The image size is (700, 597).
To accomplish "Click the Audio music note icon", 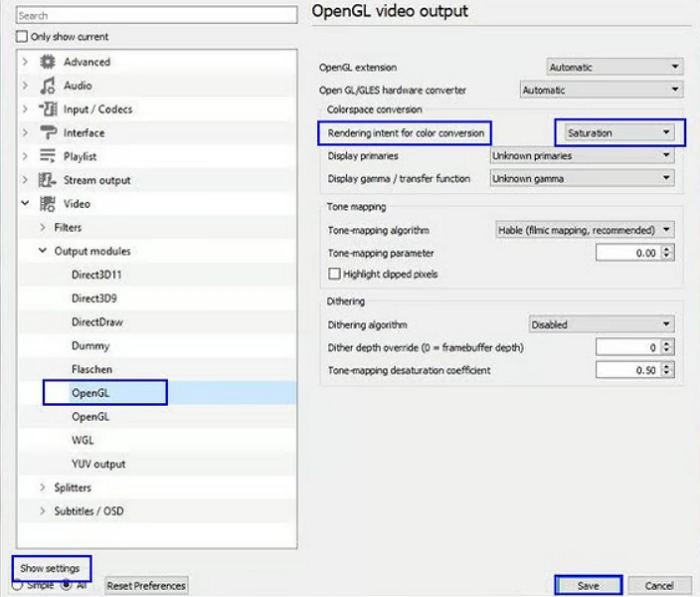I will point(47,85).
